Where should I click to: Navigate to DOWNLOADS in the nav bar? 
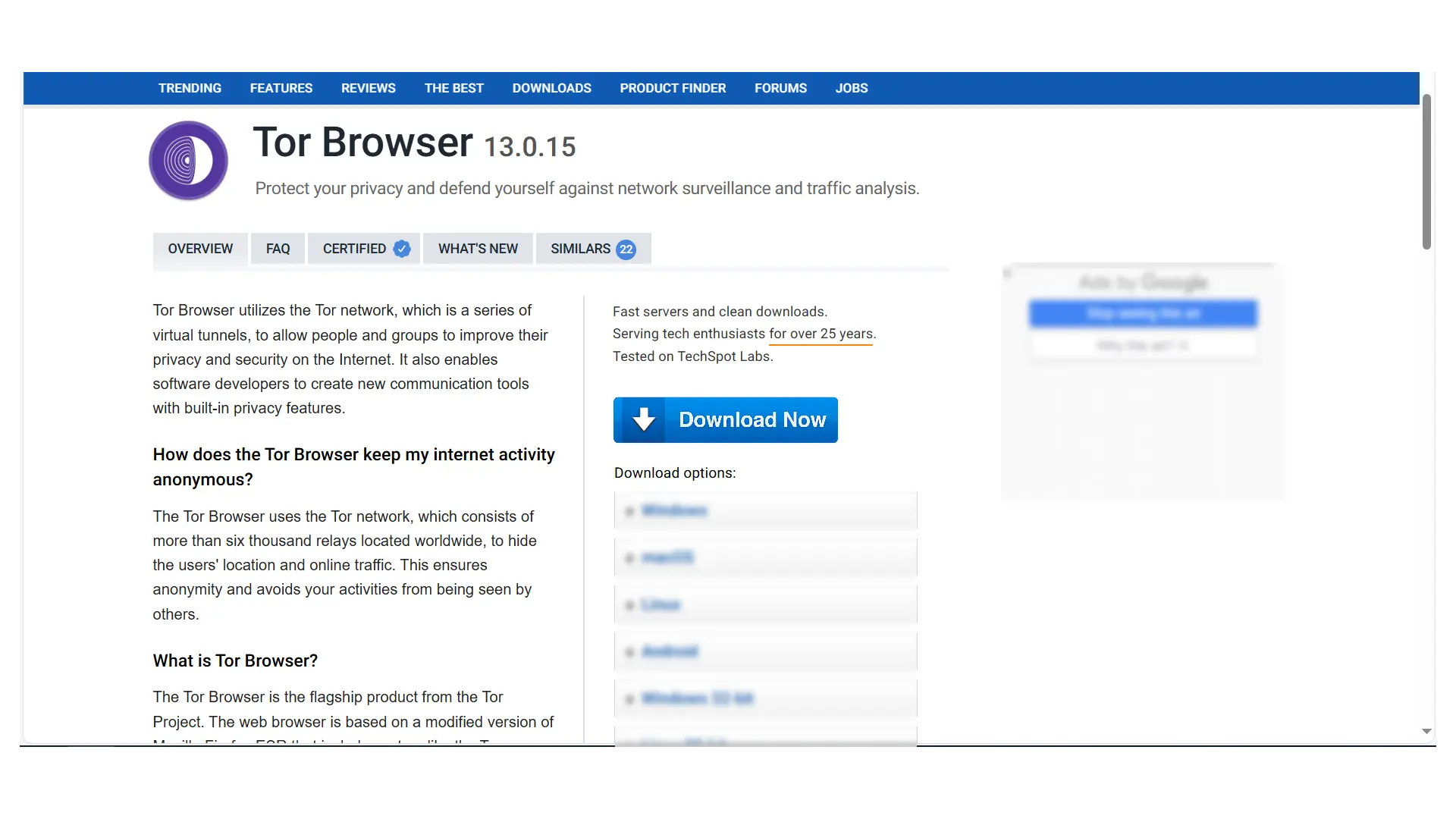[552, 88]
